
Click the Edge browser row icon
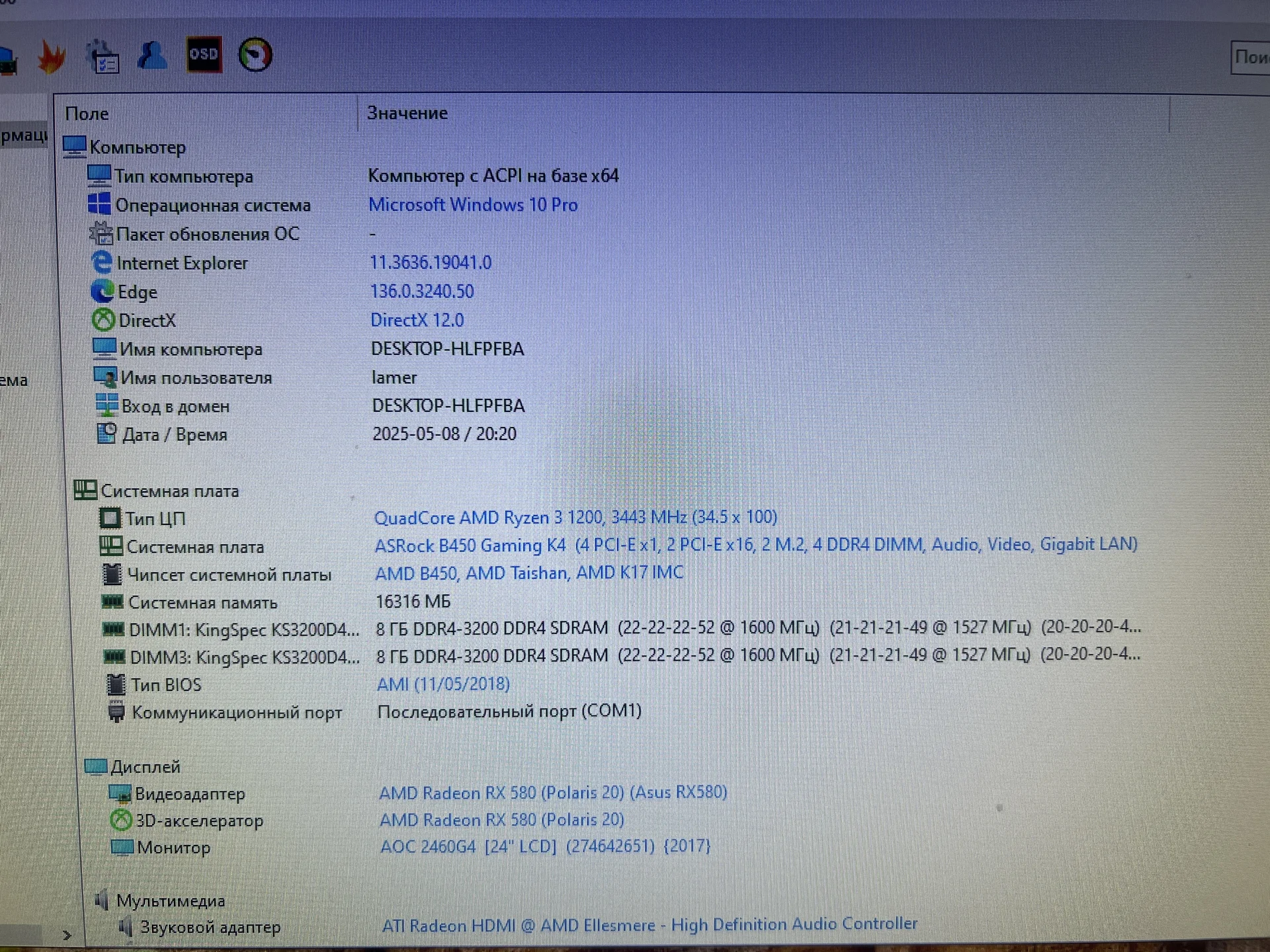[103, 291]
